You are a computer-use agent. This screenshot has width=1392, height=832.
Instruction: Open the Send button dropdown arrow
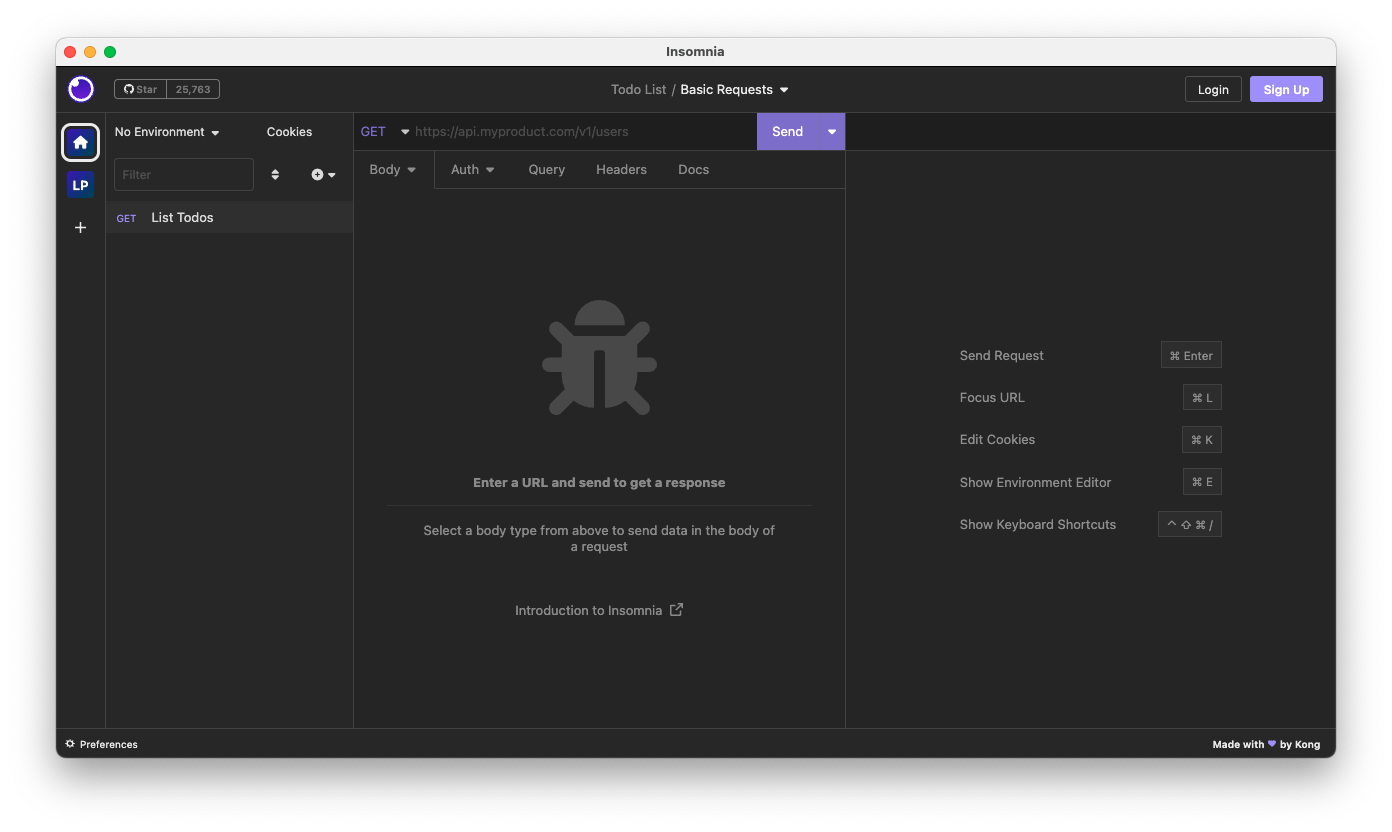point(831,131)
